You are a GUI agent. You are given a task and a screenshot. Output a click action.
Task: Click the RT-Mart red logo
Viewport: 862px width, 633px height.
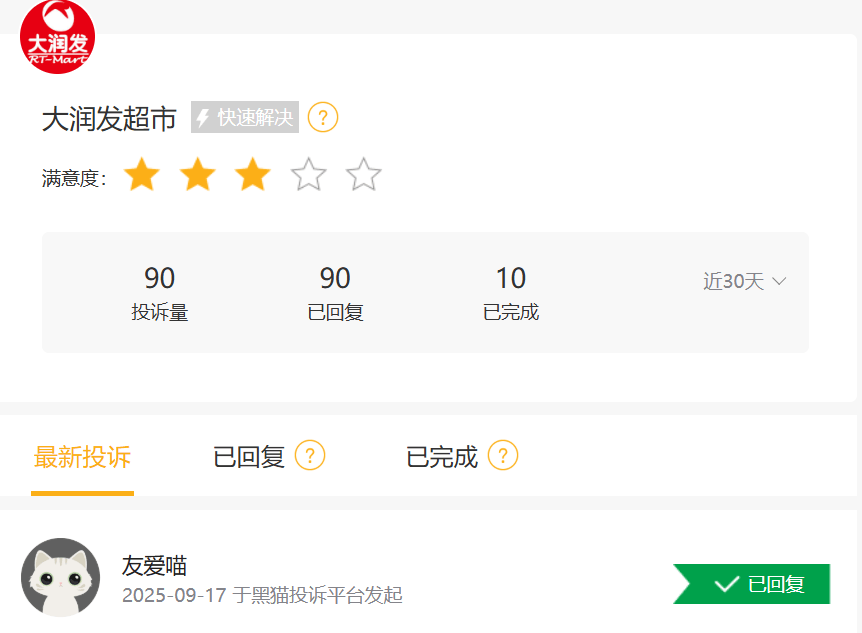pos(57,36)
